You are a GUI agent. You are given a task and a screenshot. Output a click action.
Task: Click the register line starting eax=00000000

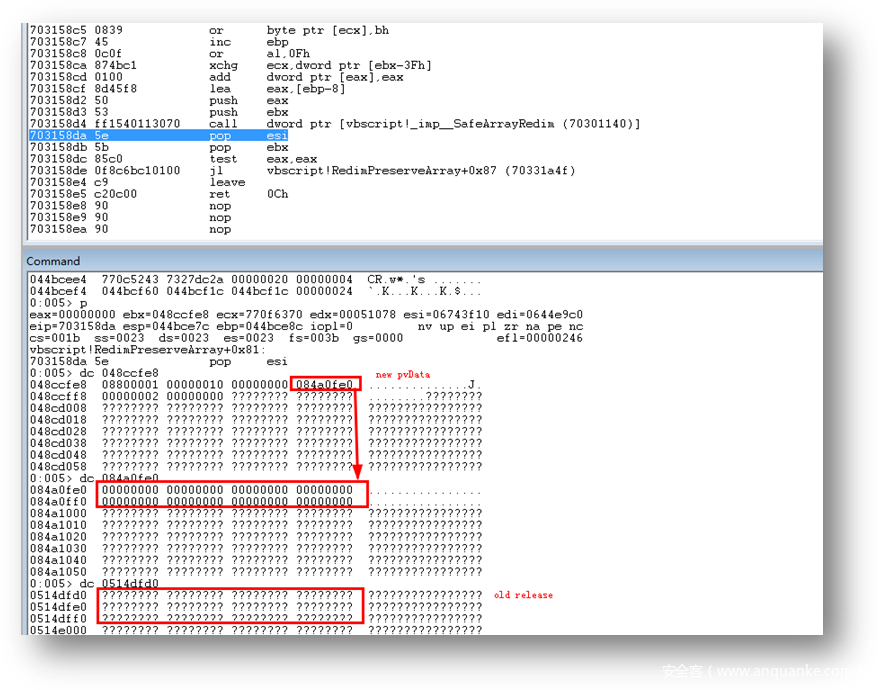click(306, 315)
